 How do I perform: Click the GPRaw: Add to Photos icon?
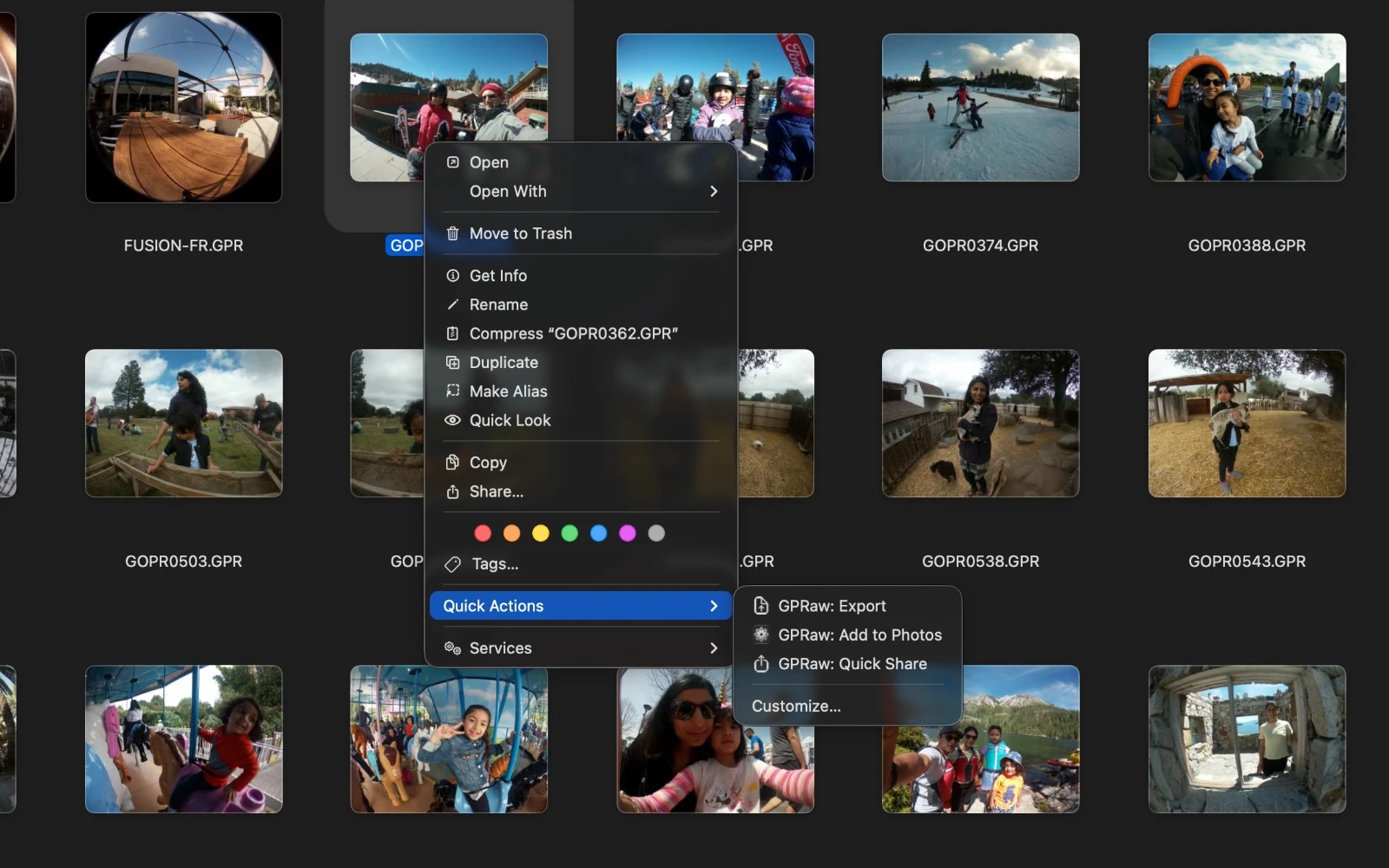[760, 635]
